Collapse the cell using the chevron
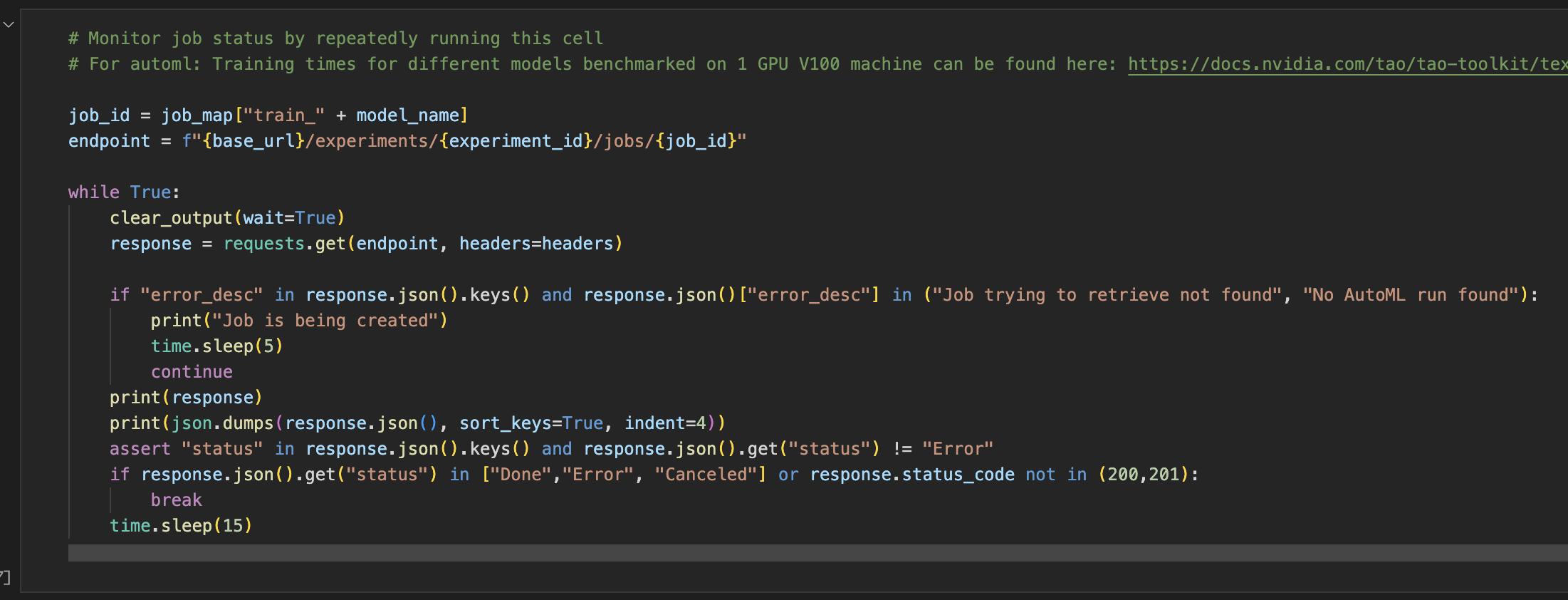Viewport: 1568px width, 600px height. pos(9,25)
